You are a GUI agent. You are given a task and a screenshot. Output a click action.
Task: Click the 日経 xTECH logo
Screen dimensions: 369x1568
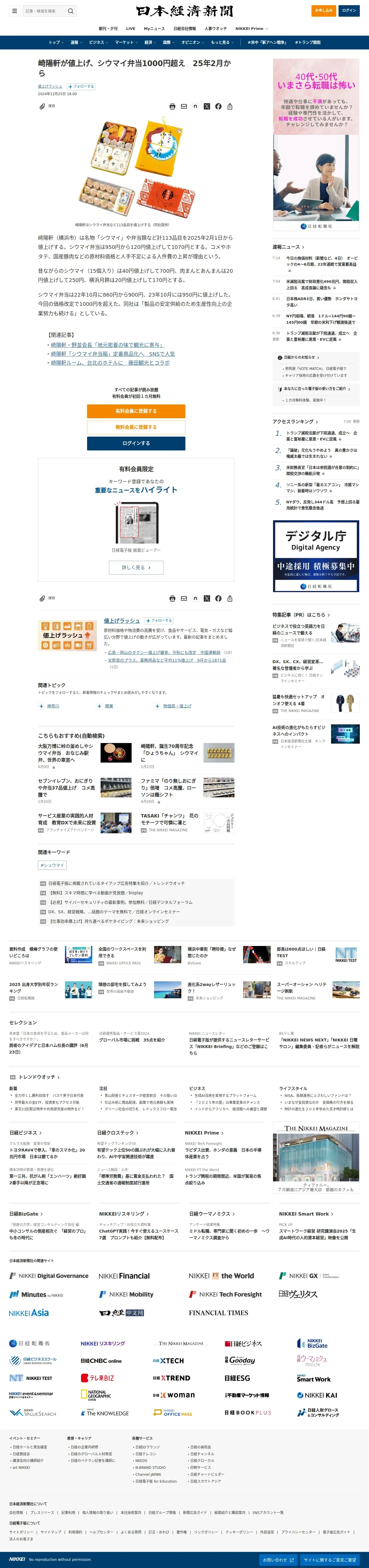[168, 1361]
